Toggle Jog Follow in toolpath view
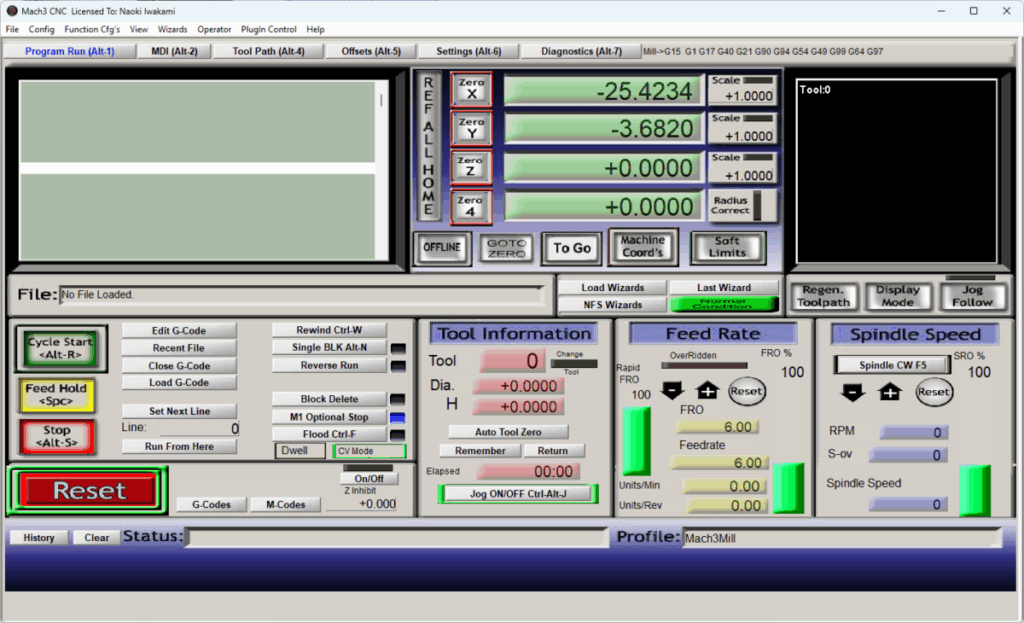 pos(972,296)
